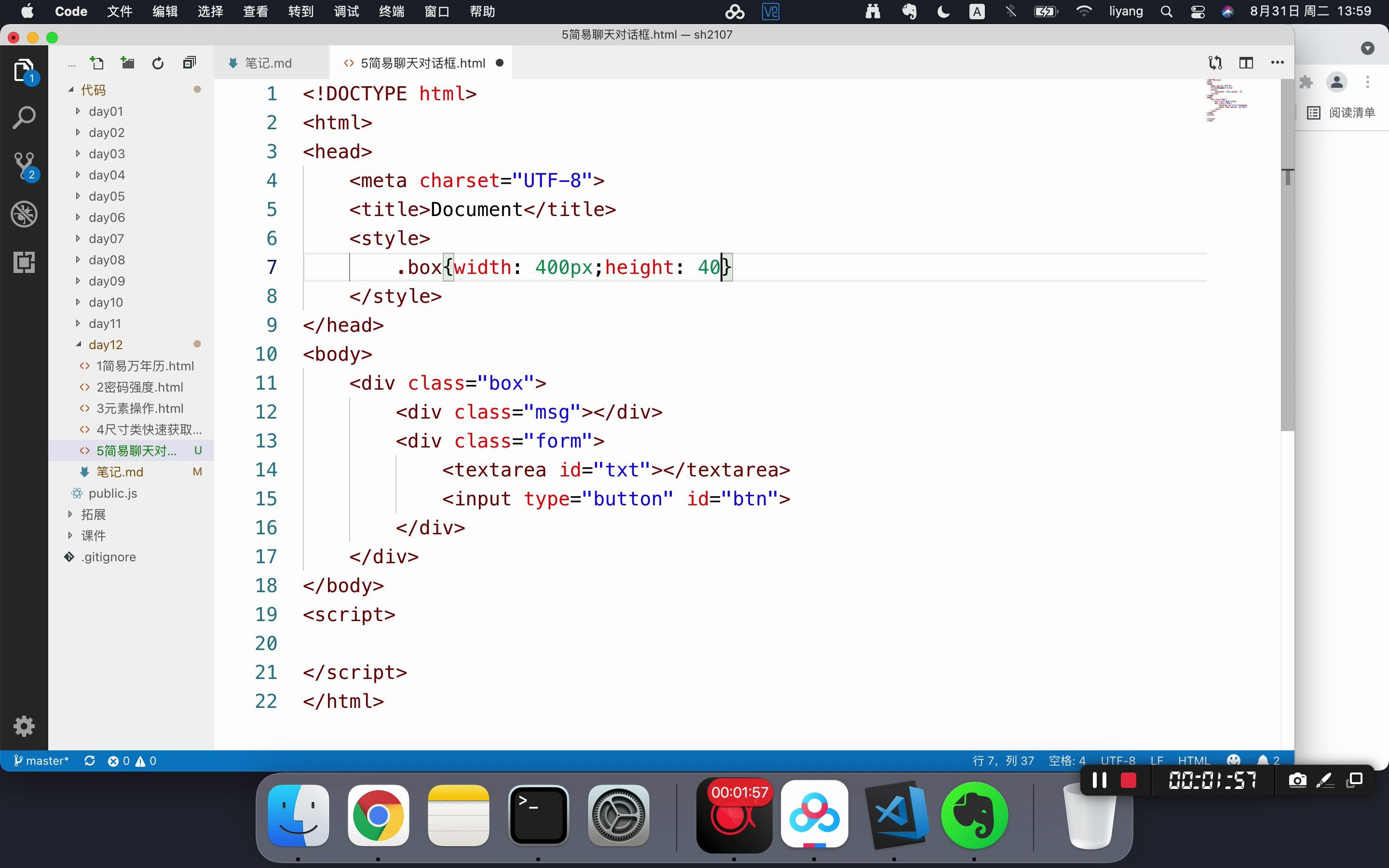This screenshot has height=868, width=1389.
Task: Toggle Bluetooth icon in menu bar
Action: [1011, 12]
